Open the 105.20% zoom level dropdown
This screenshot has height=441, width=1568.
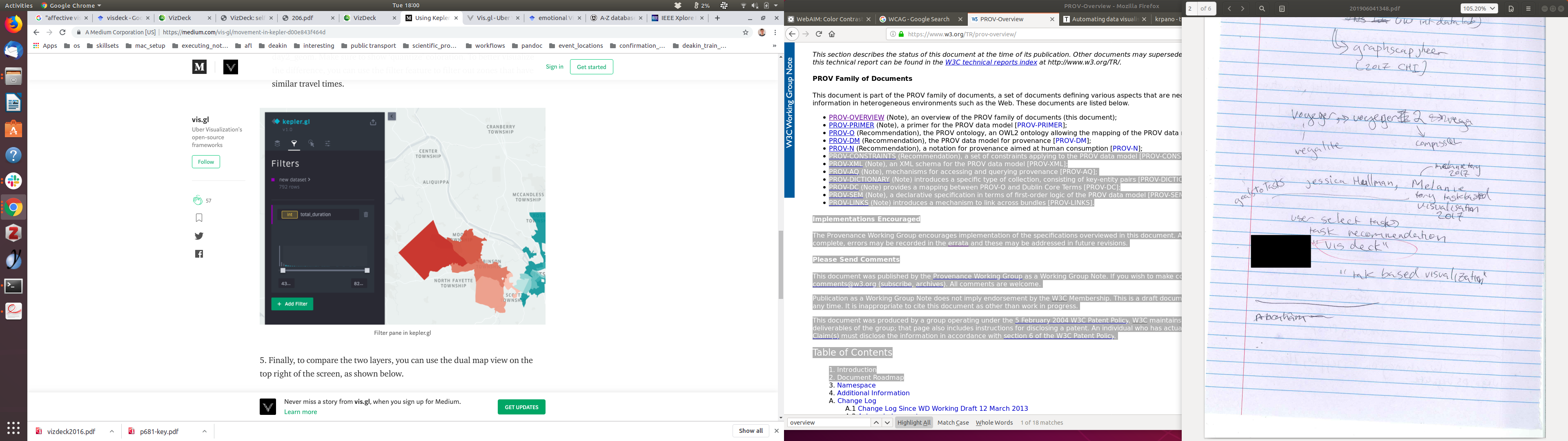point(1479,9)
